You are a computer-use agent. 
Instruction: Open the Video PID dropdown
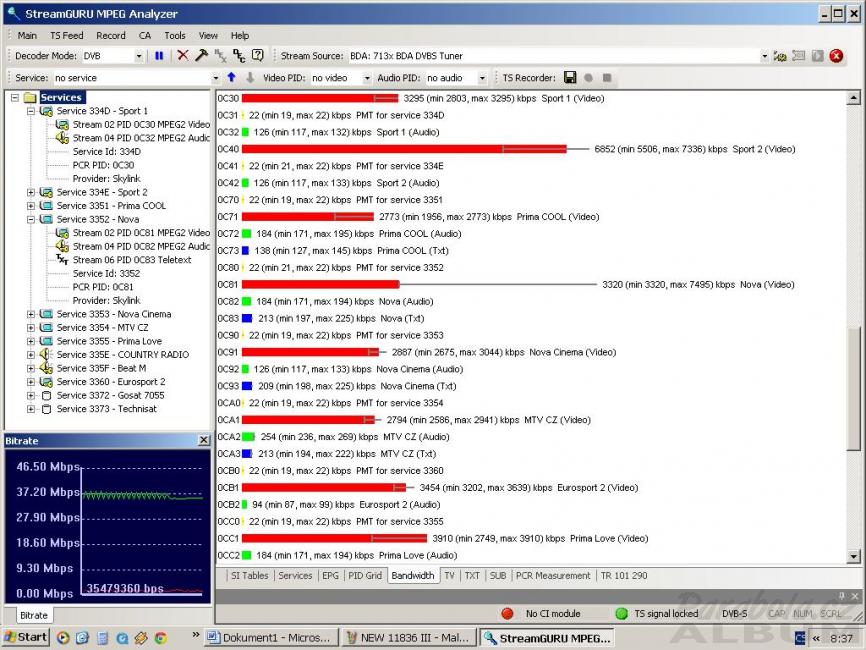point(367,78)
